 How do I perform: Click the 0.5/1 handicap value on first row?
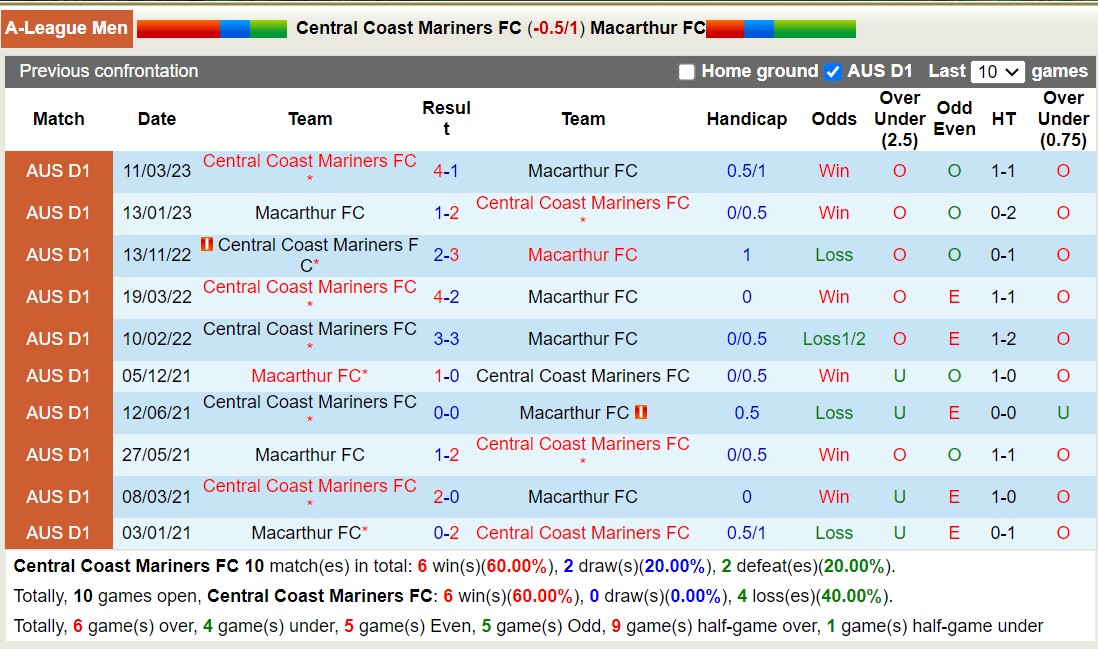(747, 171)
